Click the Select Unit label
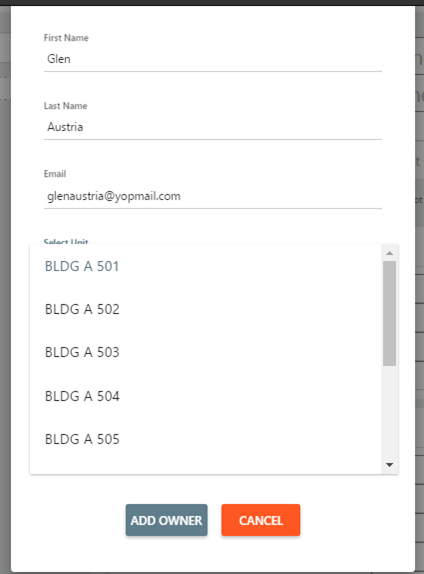The height and width of the screenshot is (574, 424). 66,242
